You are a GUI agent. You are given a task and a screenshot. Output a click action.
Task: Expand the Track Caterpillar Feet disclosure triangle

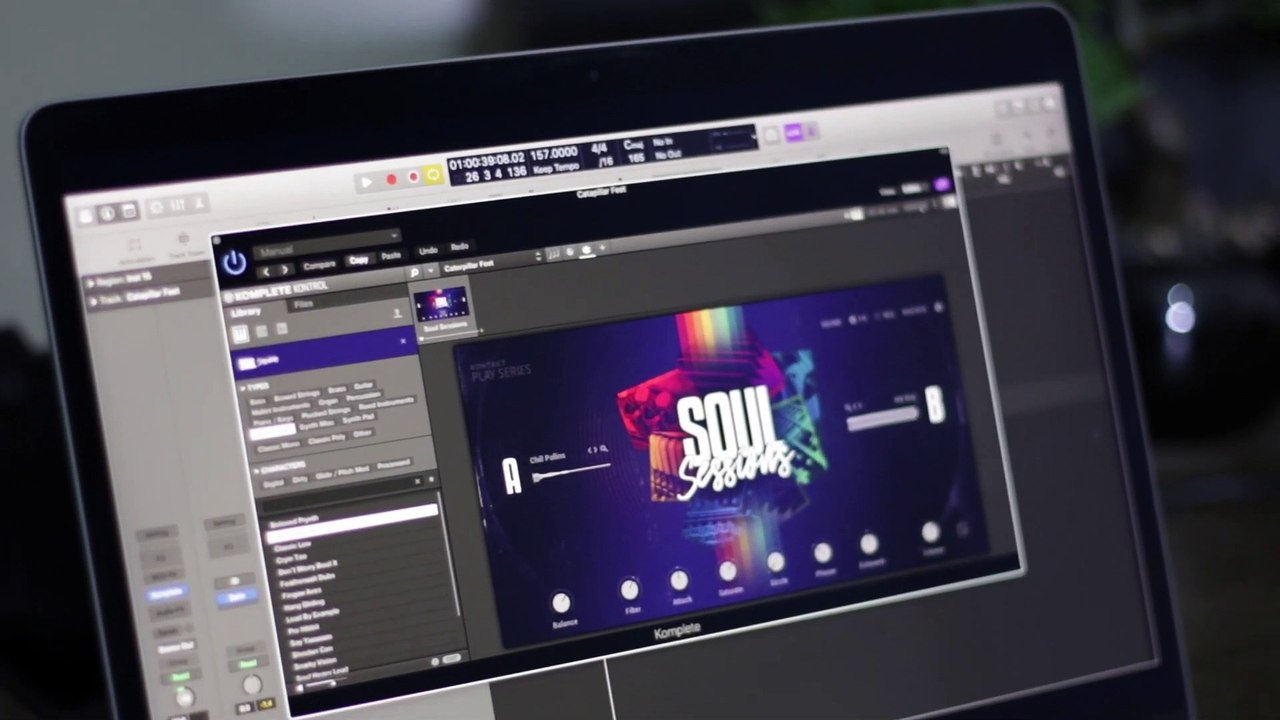click(x=92, y=299)
